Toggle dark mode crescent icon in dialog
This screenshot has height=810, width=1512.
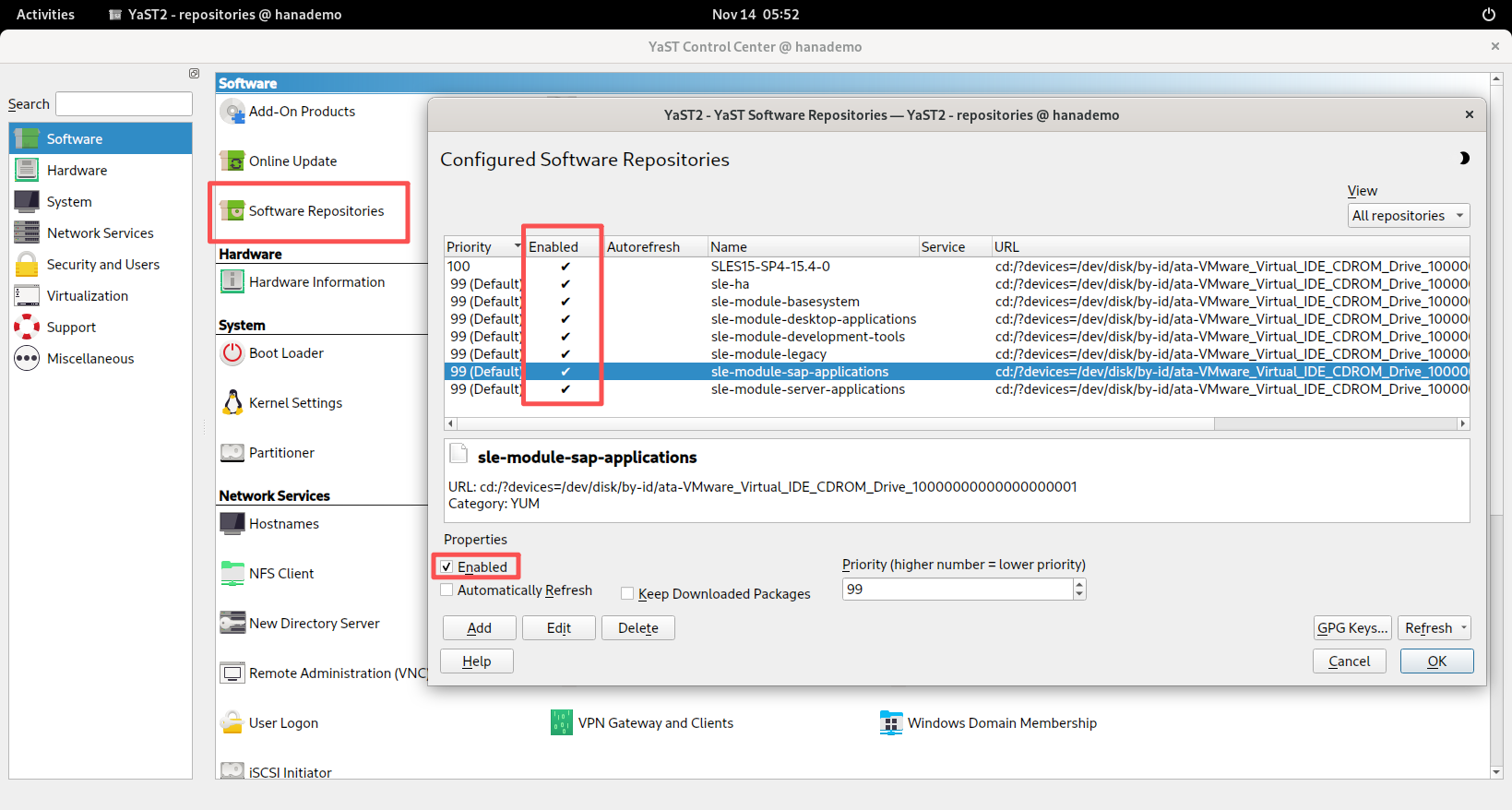(x=1464, y=159)
